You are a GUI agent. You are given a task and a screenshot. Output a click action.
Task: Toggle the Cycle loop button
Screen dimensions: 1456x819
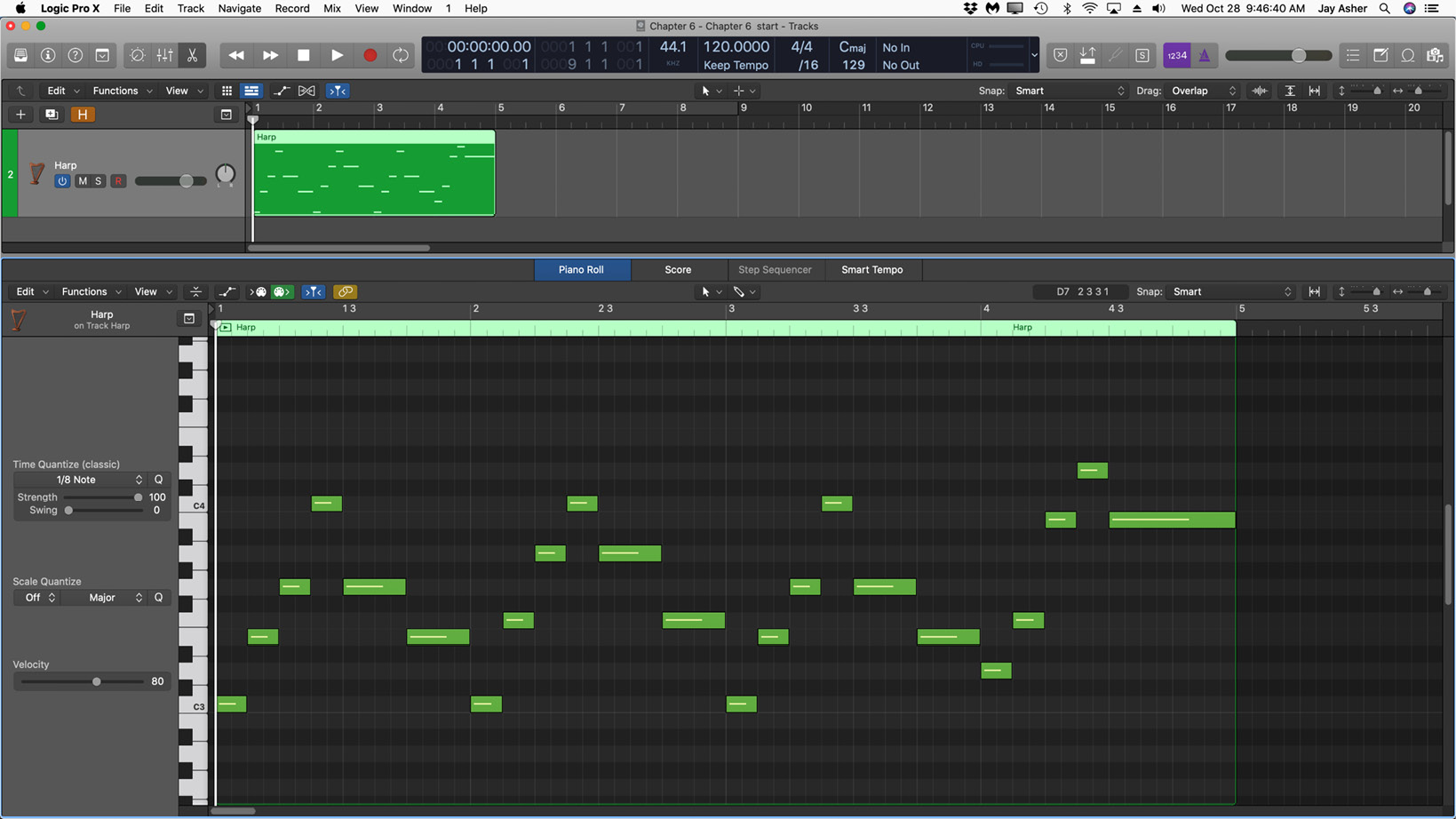pos(401,55)
